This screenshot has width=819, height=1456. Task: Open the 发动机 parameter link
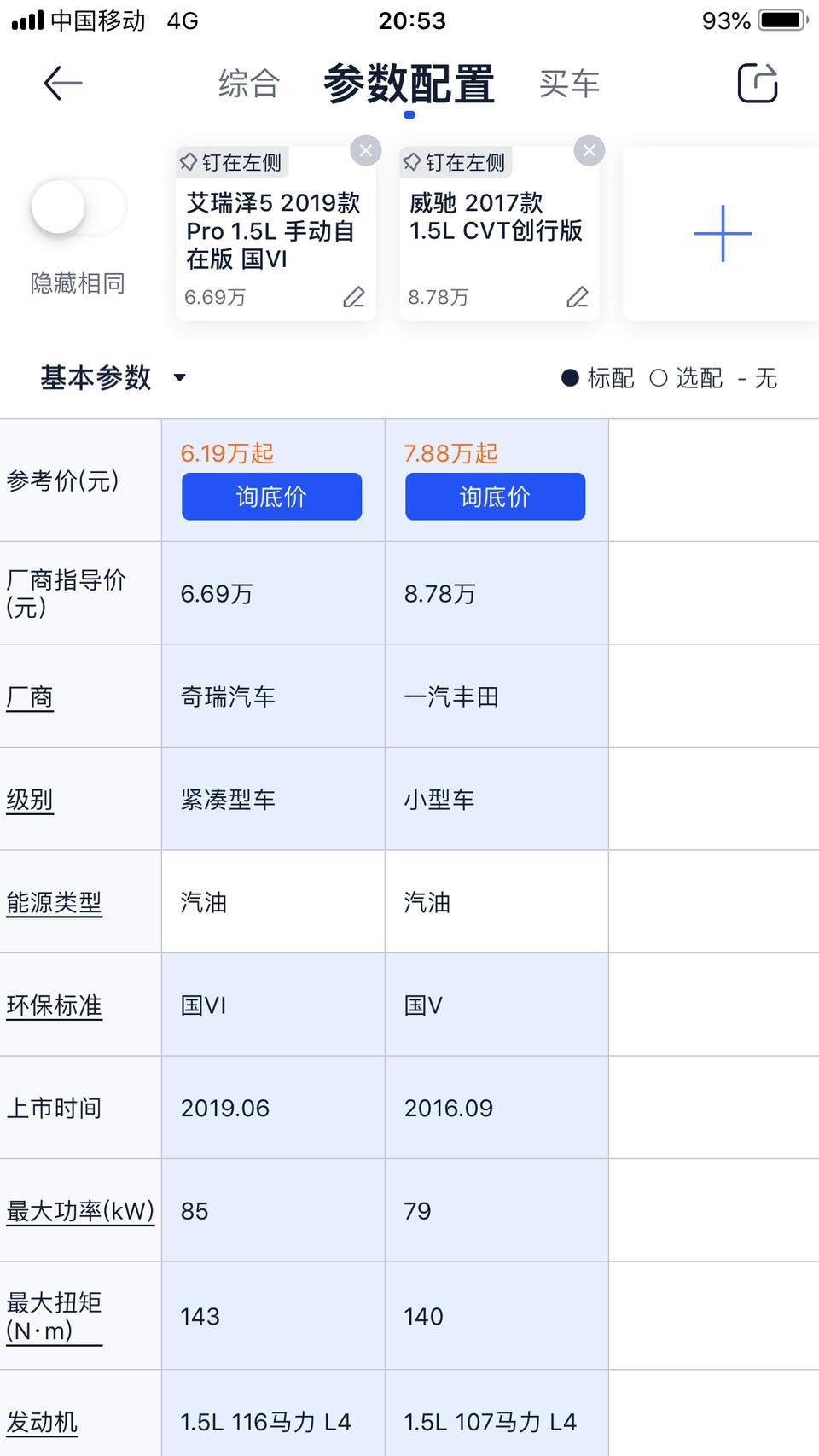pyautogui.click(x=42, y=1422)
